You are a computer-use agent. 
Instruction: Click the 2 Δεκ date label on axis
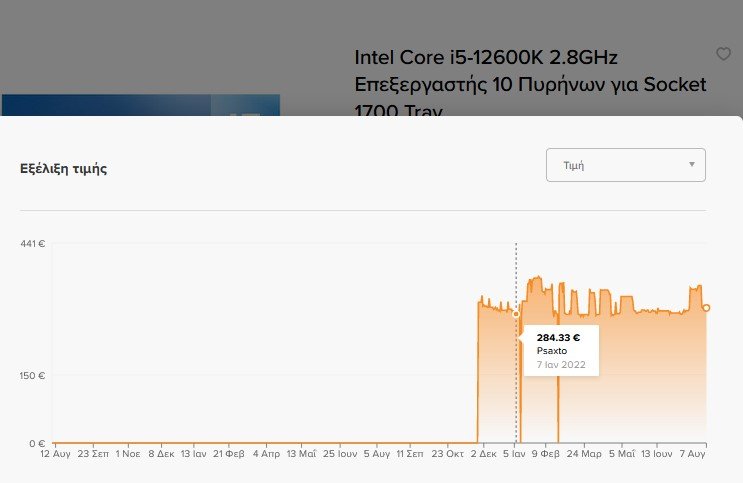click(483, 454)
